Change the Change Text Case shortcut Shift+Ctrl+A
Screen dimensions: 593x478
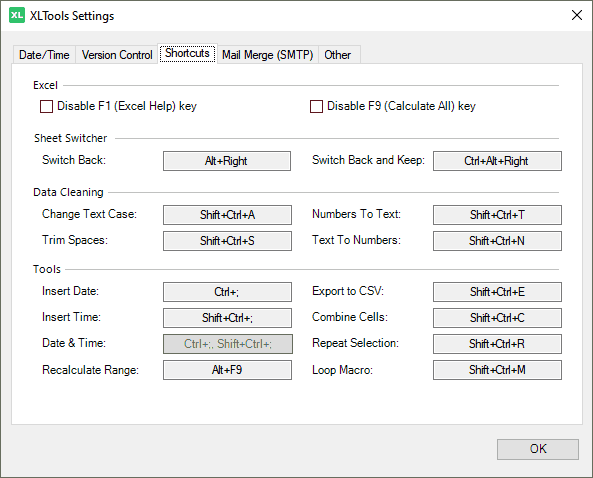[227, 215]
